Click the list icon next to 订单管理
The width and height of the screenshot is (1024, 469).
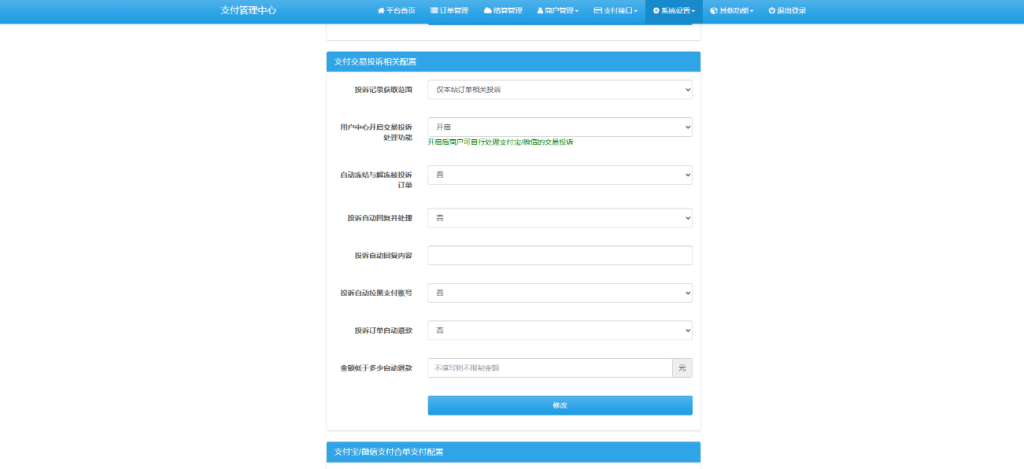[x=435, y=10]
